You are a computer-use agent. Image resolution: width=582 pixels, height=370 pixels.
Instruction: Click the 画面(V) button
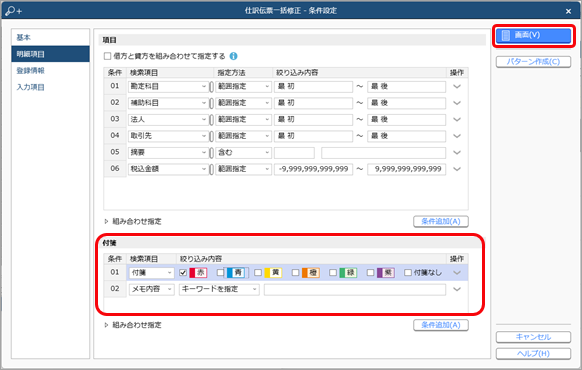[x=533, y=36]
